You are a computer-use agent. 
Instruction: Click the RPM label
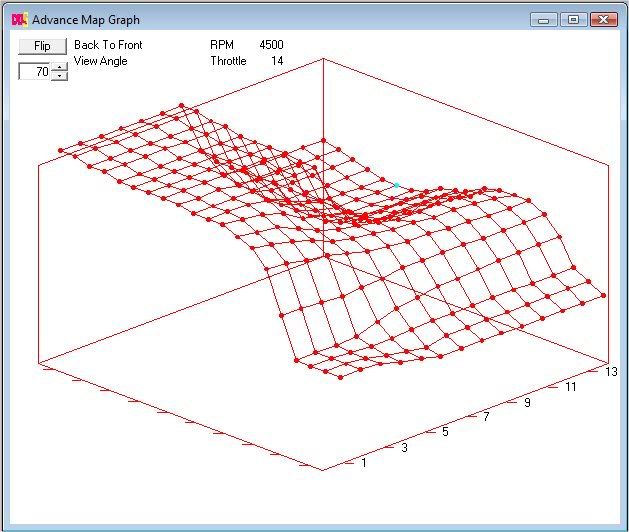222,45
